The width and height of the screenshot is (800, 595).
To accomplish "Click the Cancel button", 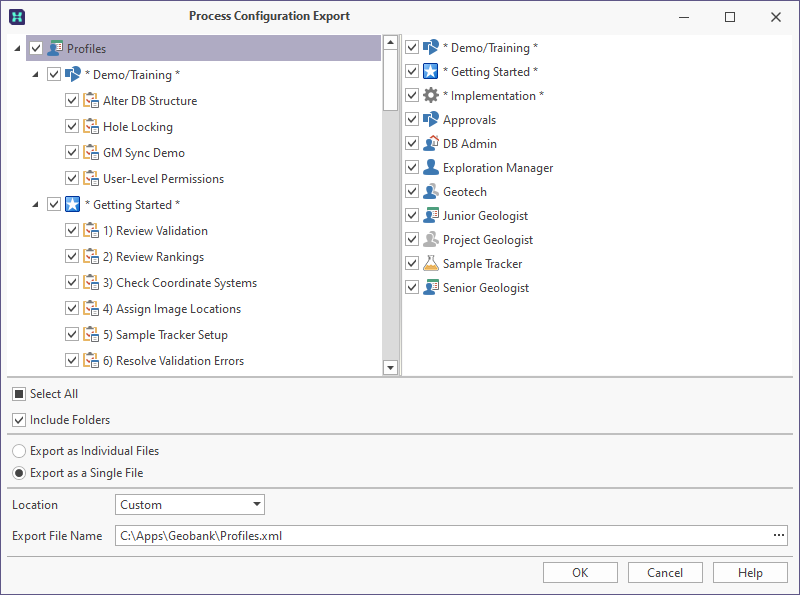I will [x=665, y=573].
